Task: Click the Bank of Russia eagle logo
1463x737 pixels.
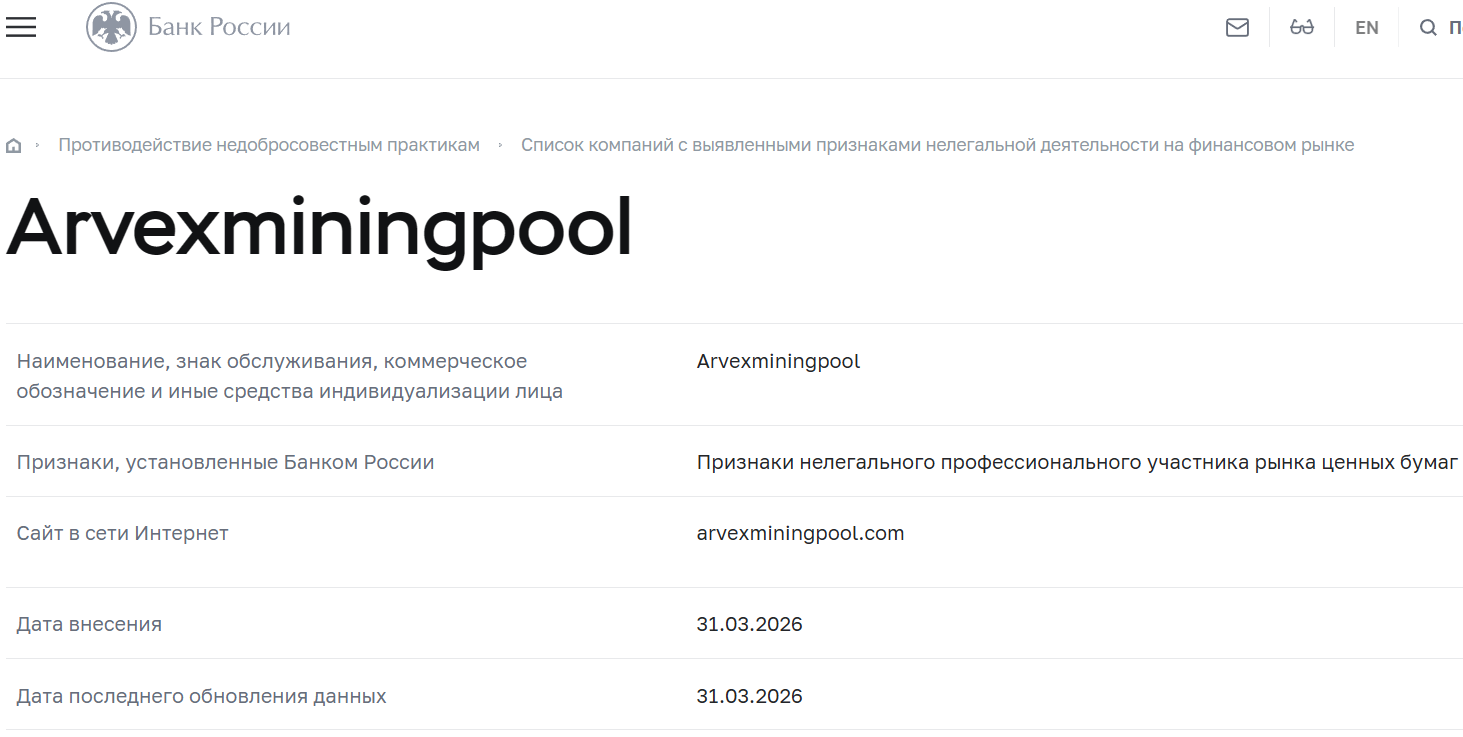Action: pyautogui.click(x=110, y=27)
